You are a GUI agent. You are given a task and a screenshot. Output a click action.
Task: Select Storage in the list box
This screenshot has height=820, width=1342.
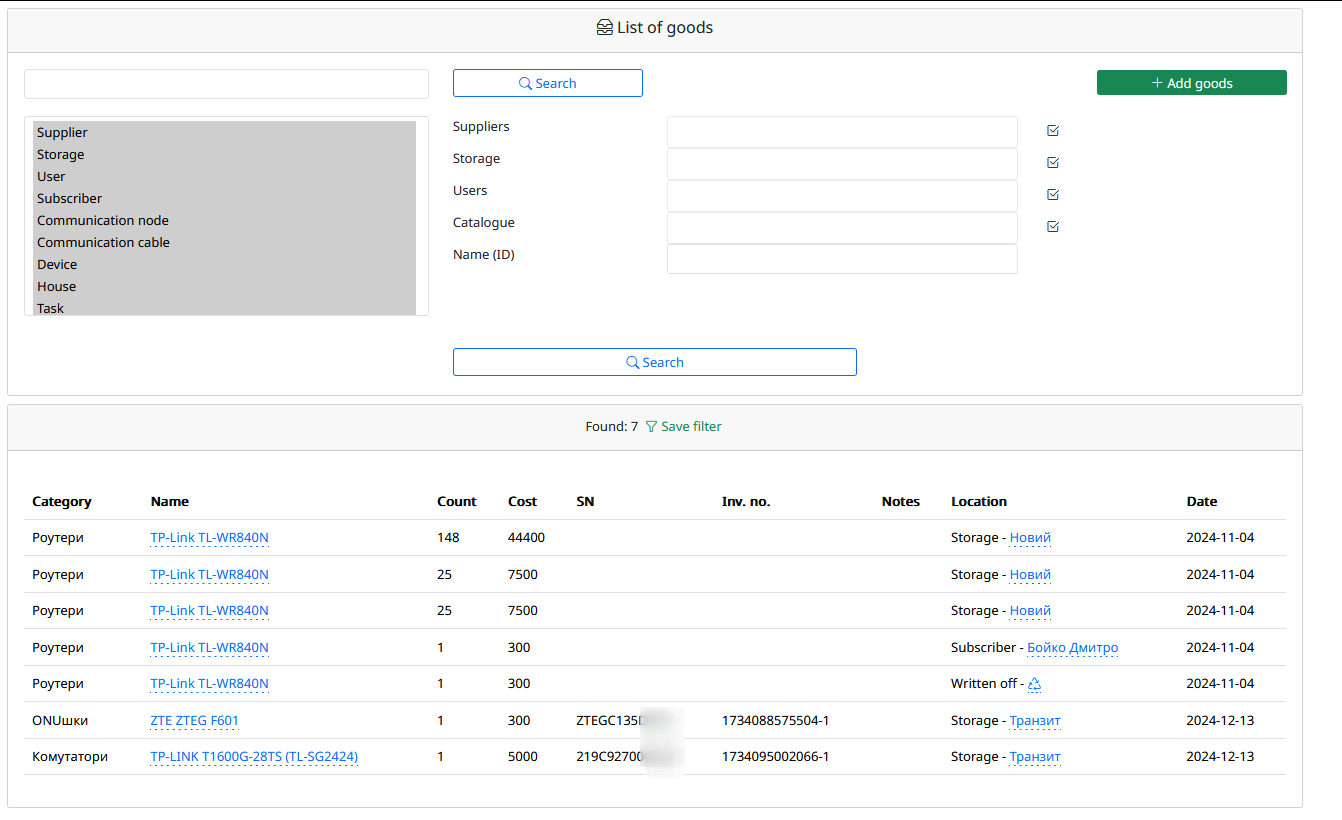click(224, 154)
